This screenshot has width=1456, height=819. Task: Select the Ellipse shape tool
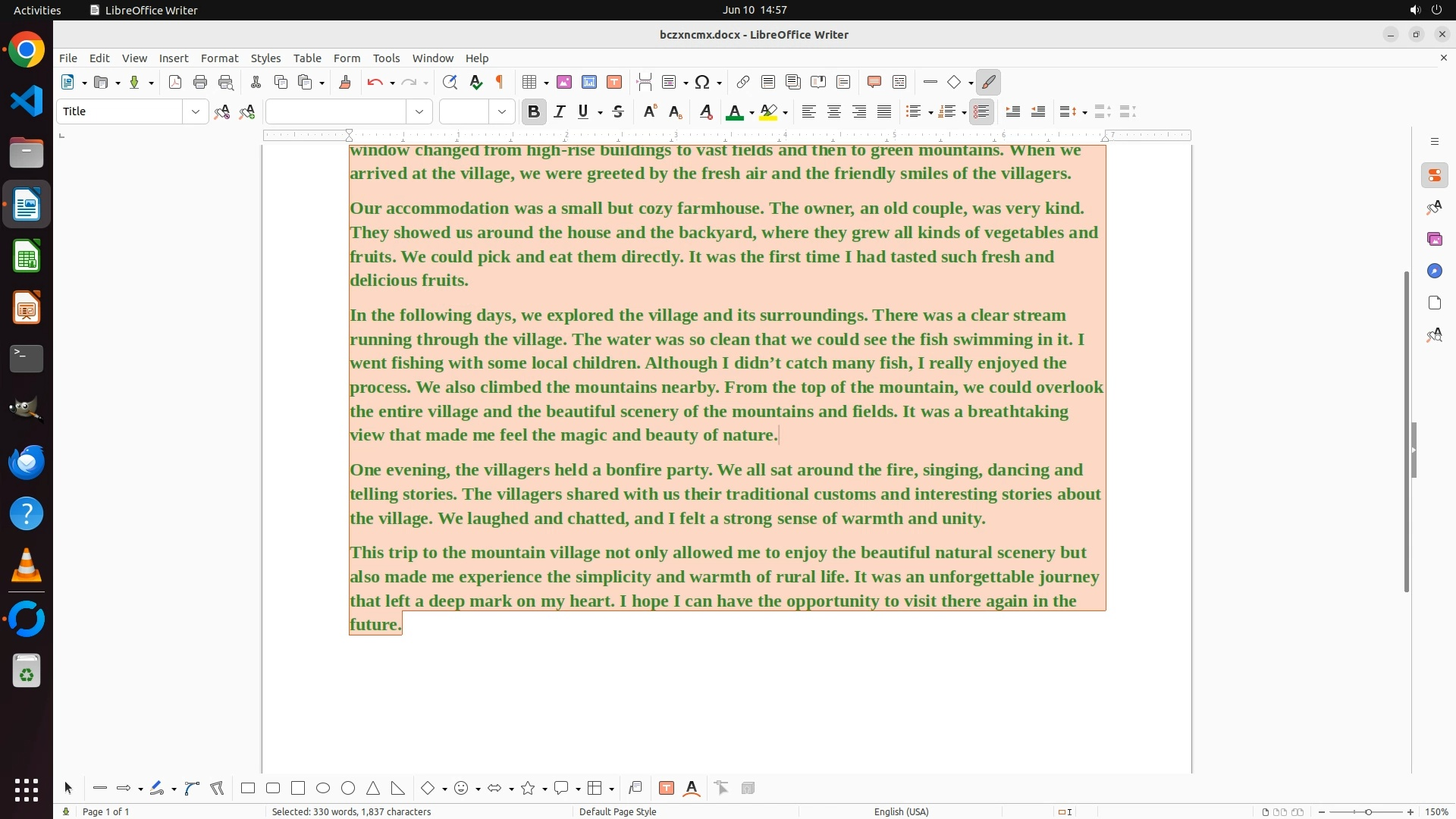(323, 789)
